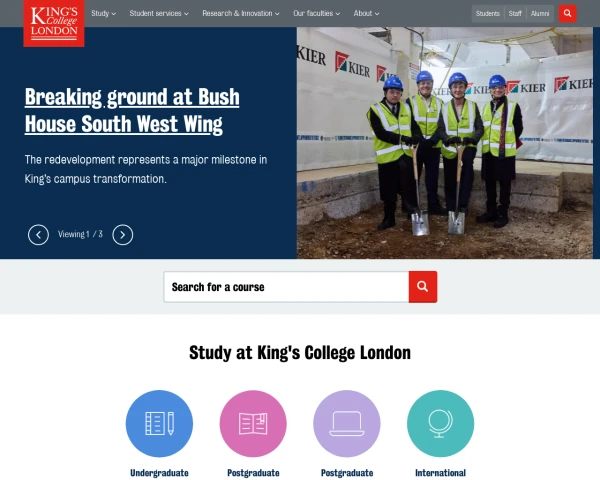Click the Search for a course field
600x480 pixels.
click(x=286, y=287)
